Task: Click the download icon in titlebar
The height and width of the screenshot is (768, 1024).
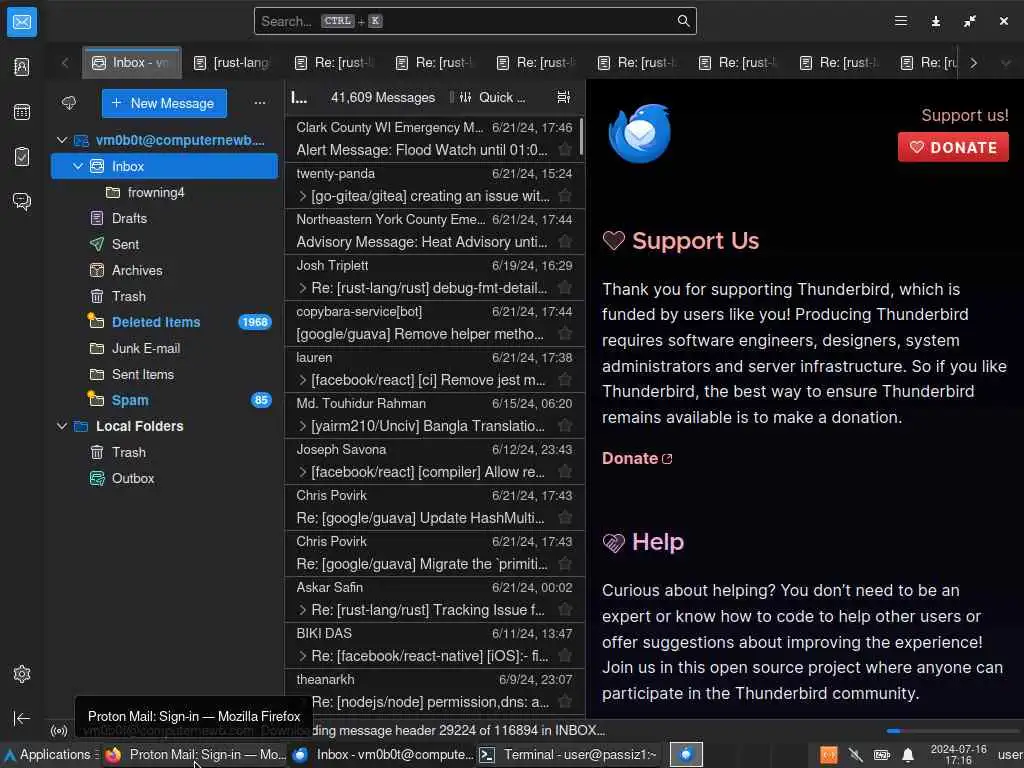Action: (x=935, y=22)
